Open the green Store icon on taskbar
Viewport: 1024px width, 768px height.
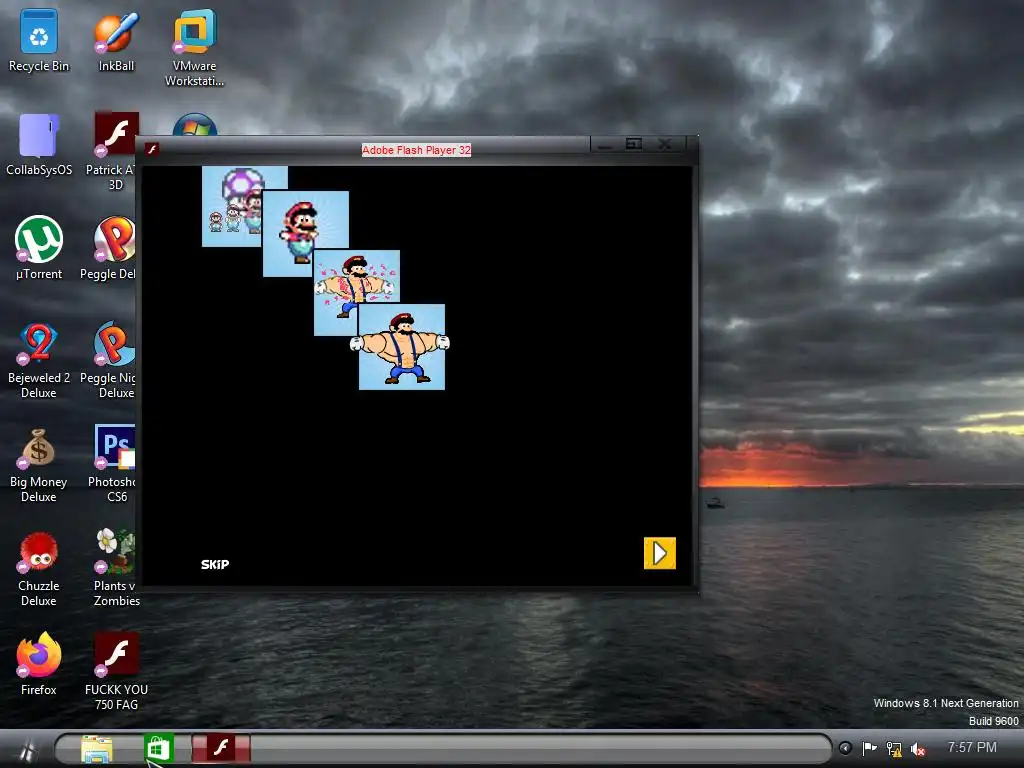[x=159, y=748]
